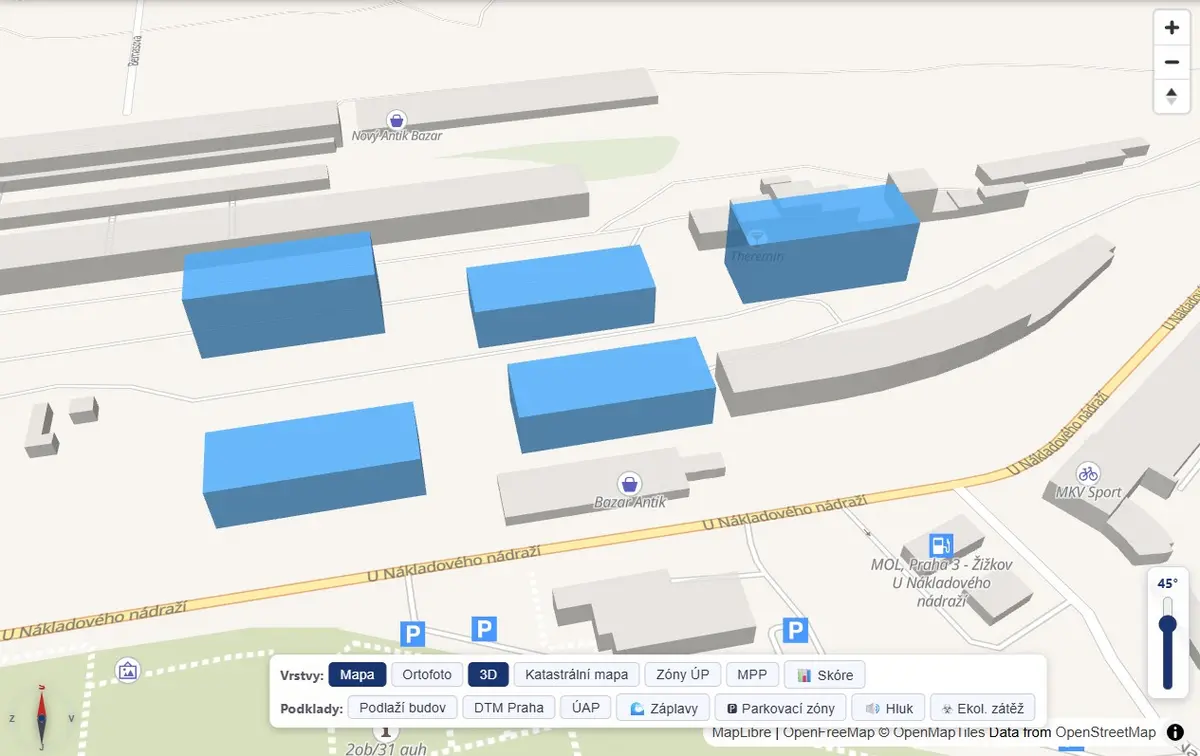Click the blue parking P icon near bottom center
Viewport: 1200px width, 756px height.
[484, 627]
